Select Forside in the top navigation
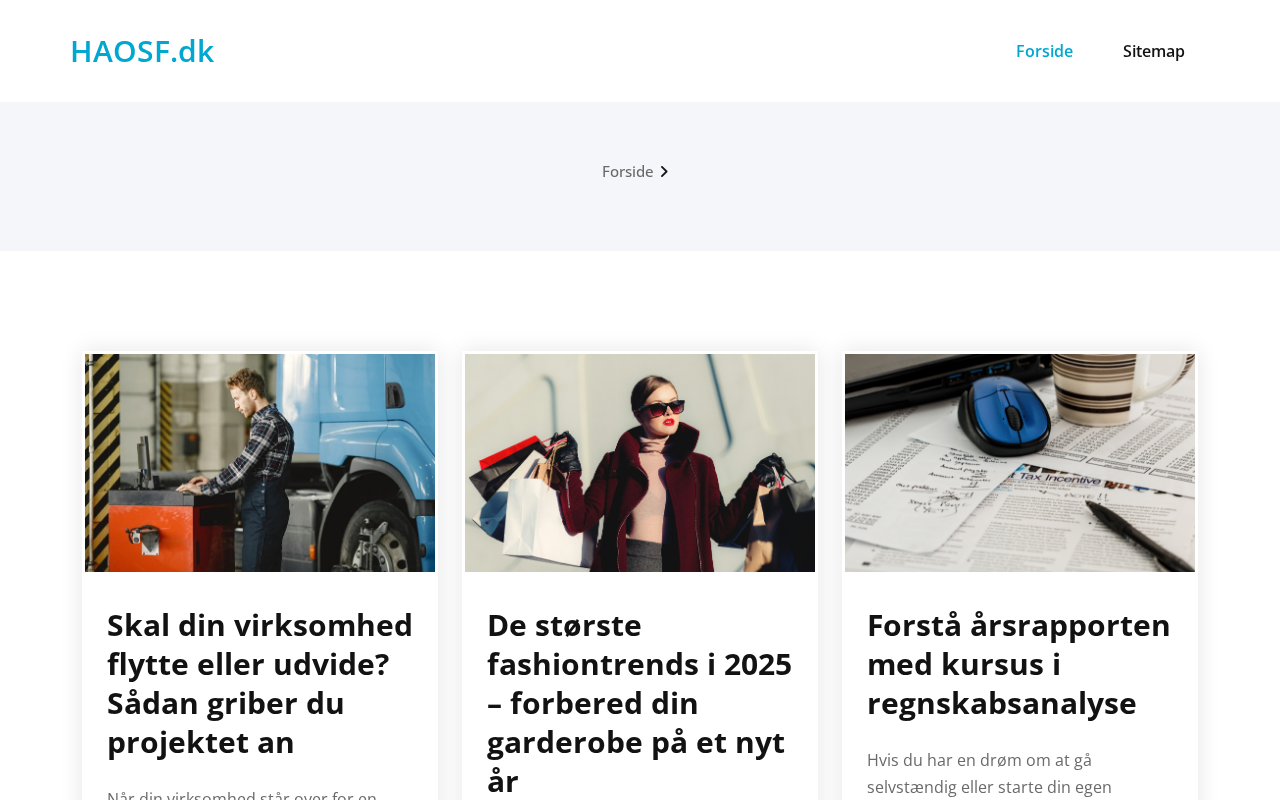Viewport: 1280px width, 800px height. pyautogui.click(x=1044, y=51)
